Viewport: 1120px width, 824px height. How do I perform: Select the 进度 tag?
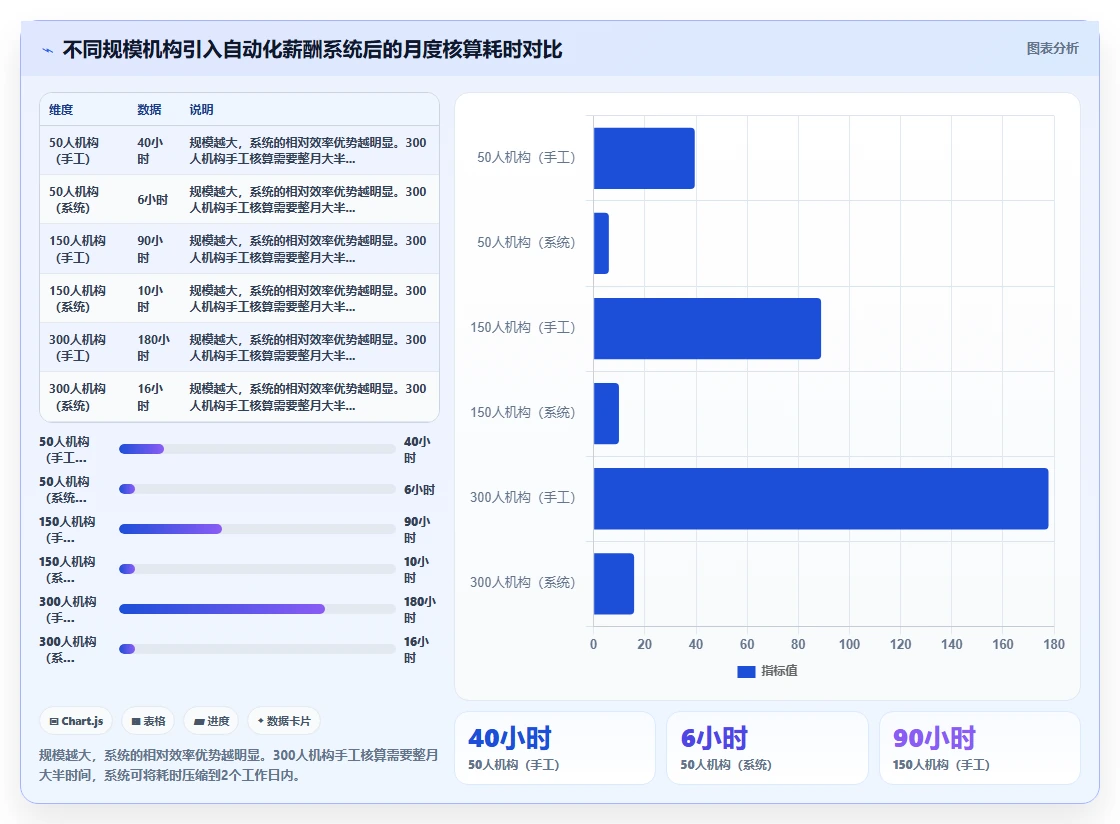[212, 721]
